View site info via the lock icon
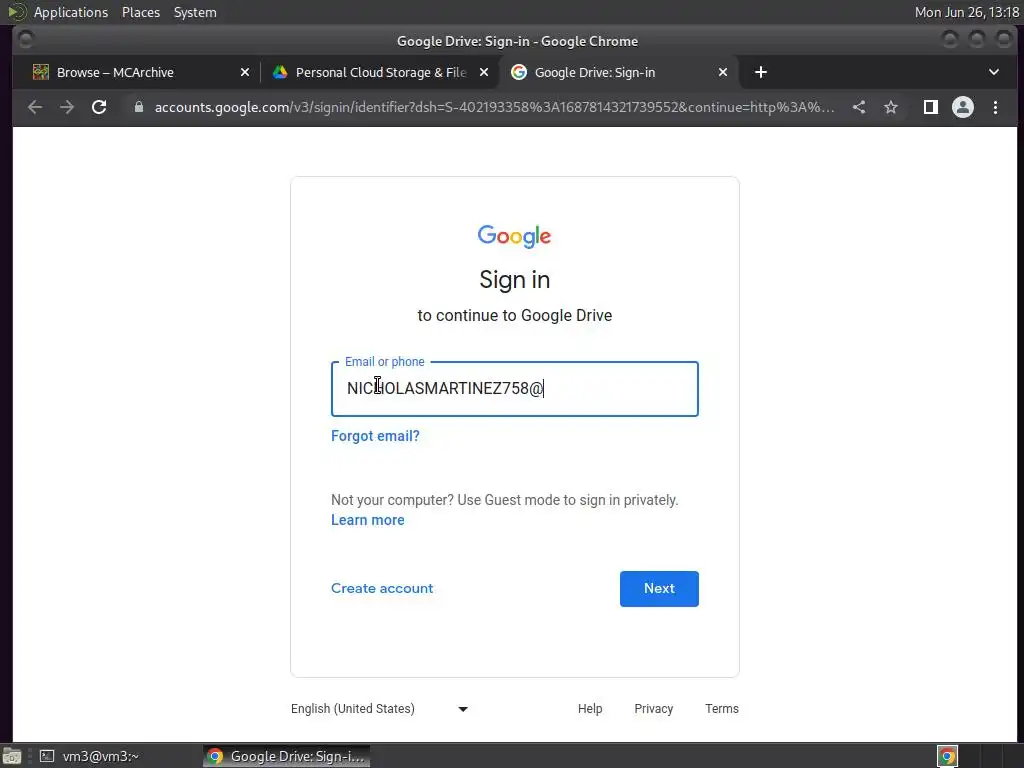This screenshot has height=768, width=1024. click(x=138, y=107)
